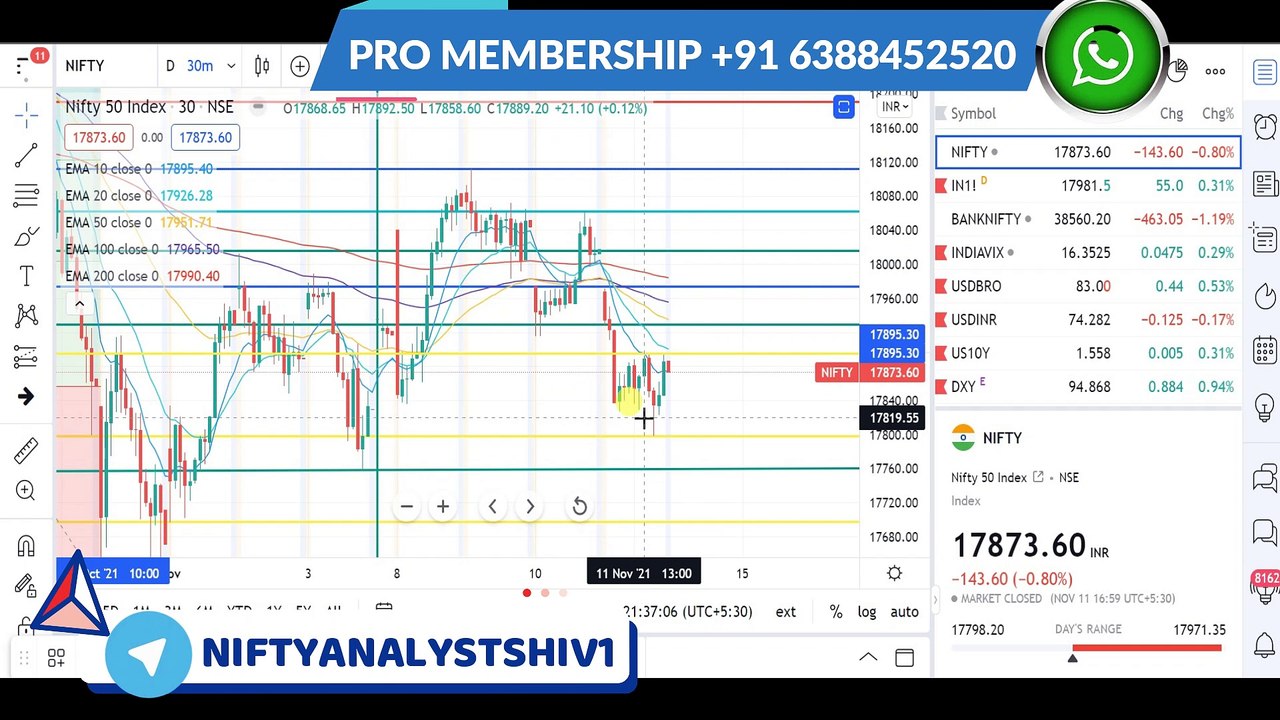Zoom out the chart with minus button
The width and height of the screenshot is (1280, 720).
(406, 507)
